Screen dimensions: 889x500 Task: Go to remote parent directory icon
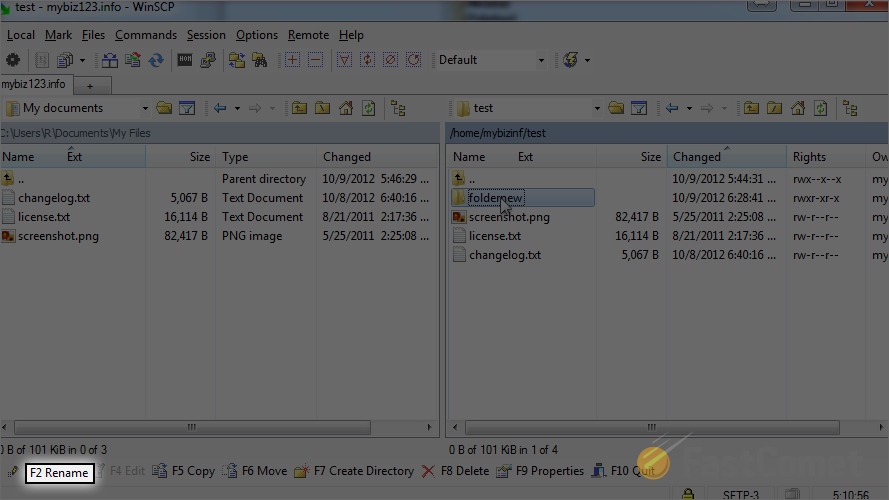pos(751,108)
